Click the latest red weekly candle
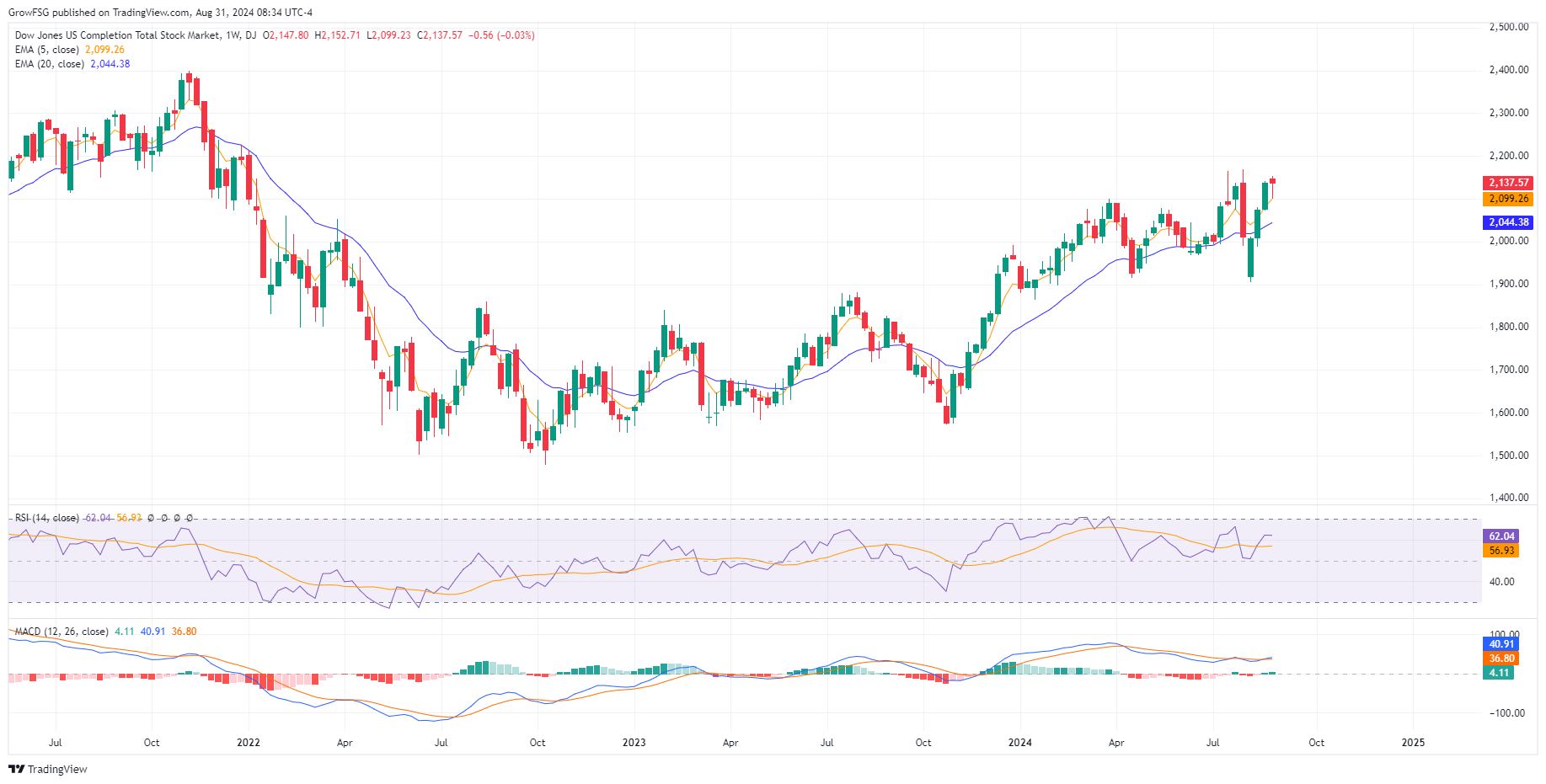The height and width of the screenshot is (784, 1546). click(1272, 180)
